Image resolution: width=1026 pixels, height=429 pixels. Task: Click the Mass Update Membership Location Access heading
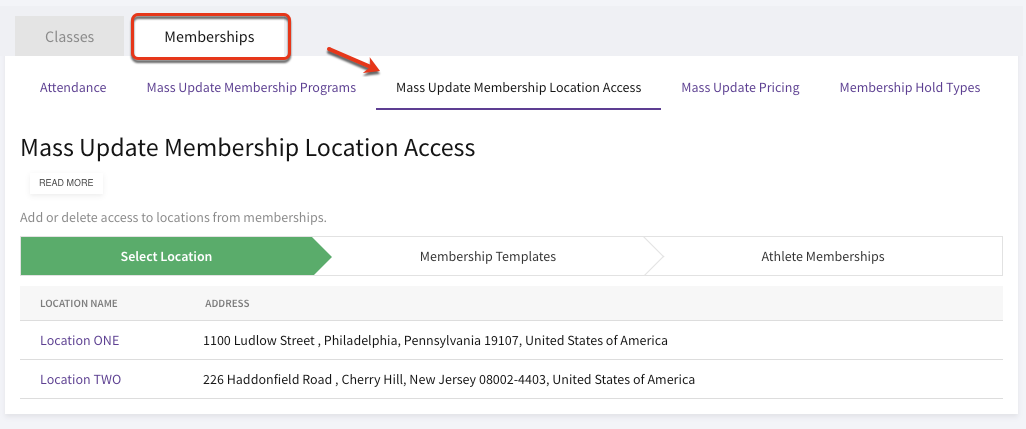pyautogui.click(x=248, y=148)
